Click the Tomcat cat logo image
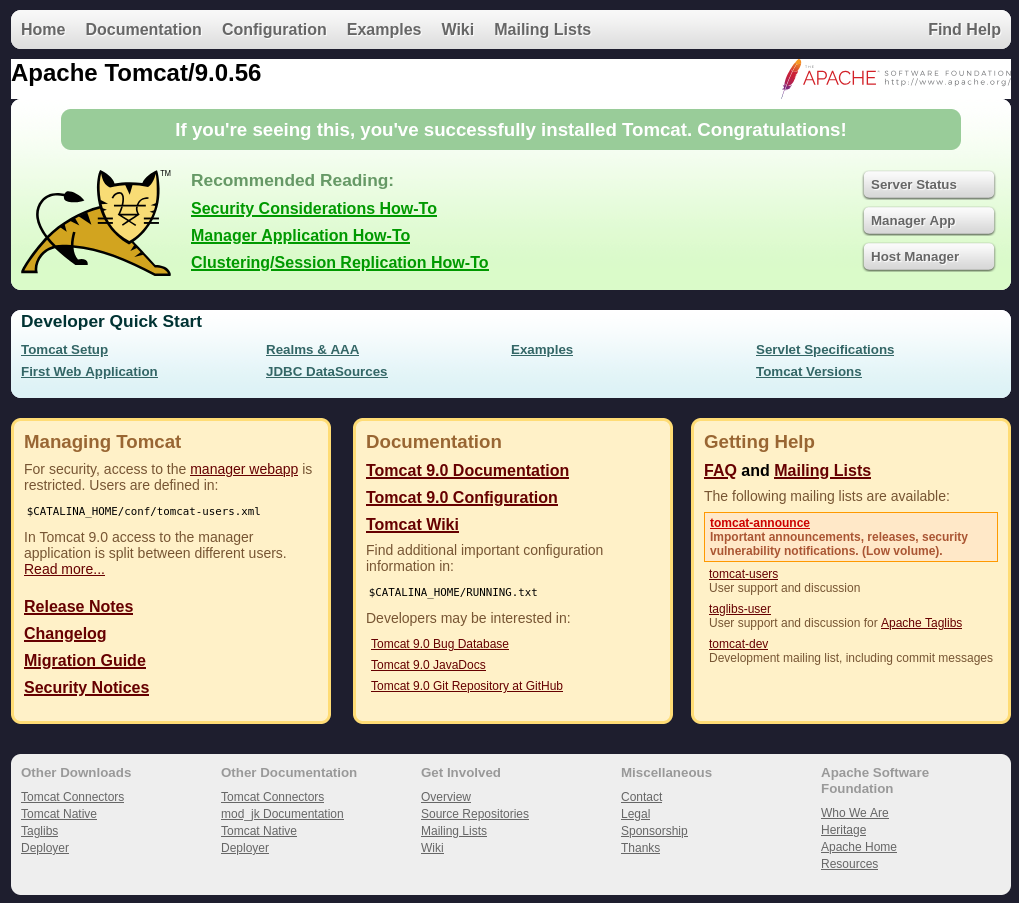1019x903 pixels. click(x=96, y=223)
